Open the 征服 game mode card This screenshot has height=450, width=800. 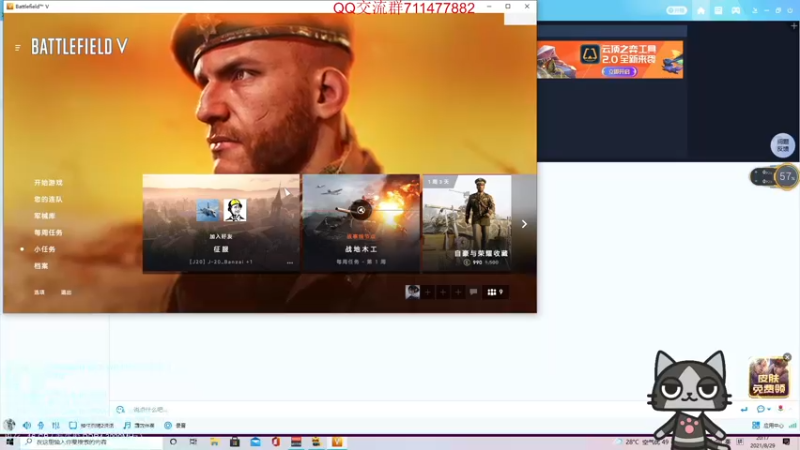(221, 222)
